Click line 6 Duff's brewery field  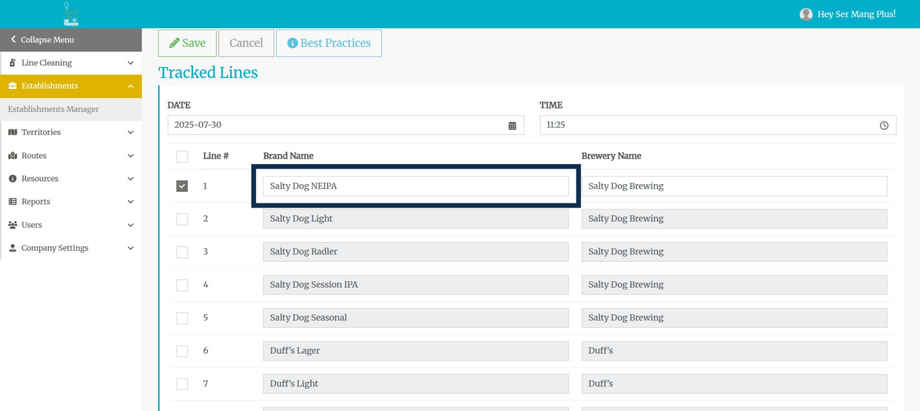click(734, 351)
